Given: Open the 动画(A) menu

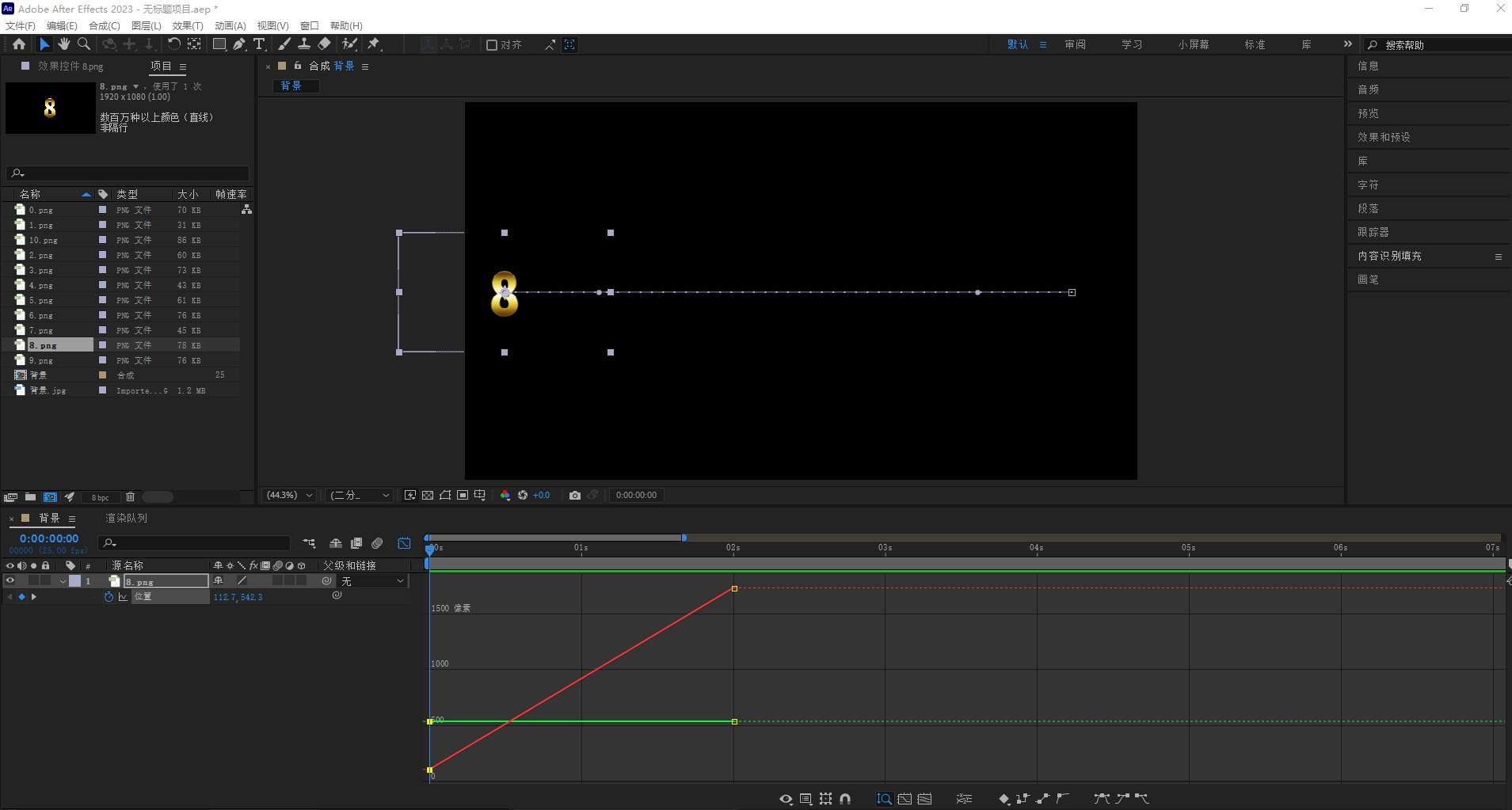Looking at the screenshot, I should tap(230, 25).
